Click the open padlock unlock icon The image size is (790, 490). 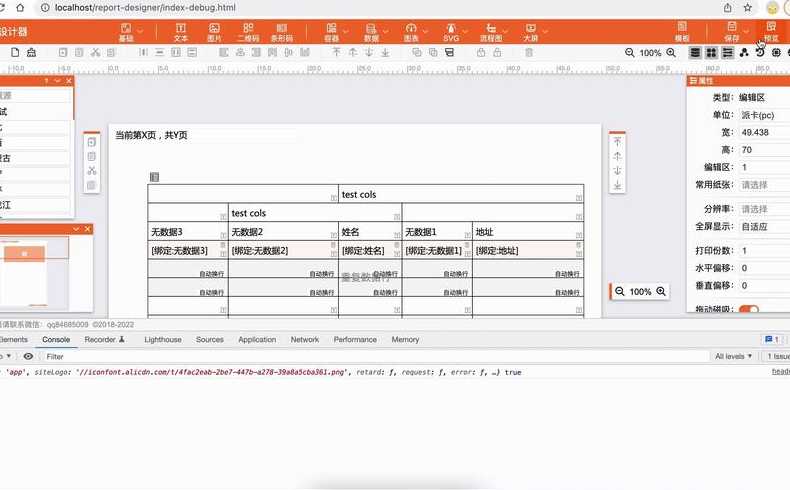click(x=497, y=52)
